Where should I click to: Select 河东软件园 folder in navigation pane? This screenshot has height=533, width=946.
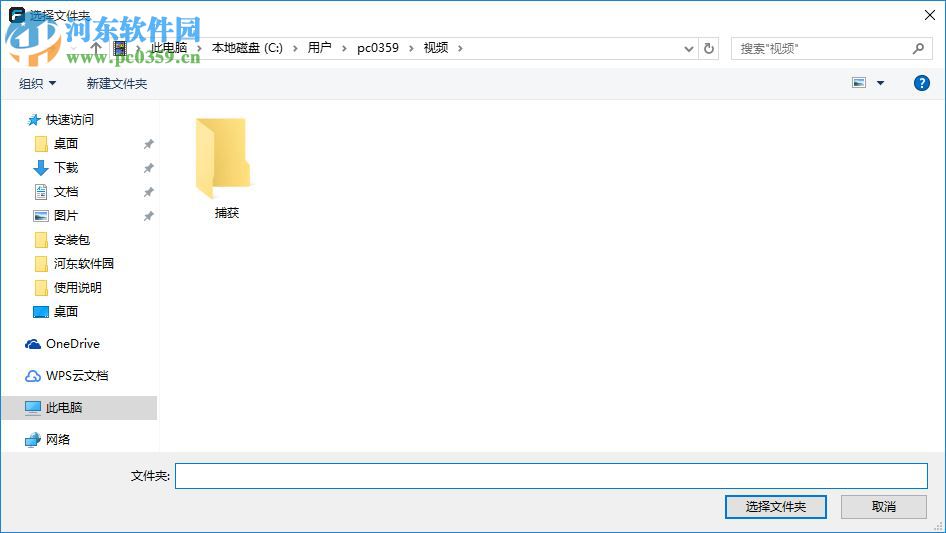click(83, 263)
